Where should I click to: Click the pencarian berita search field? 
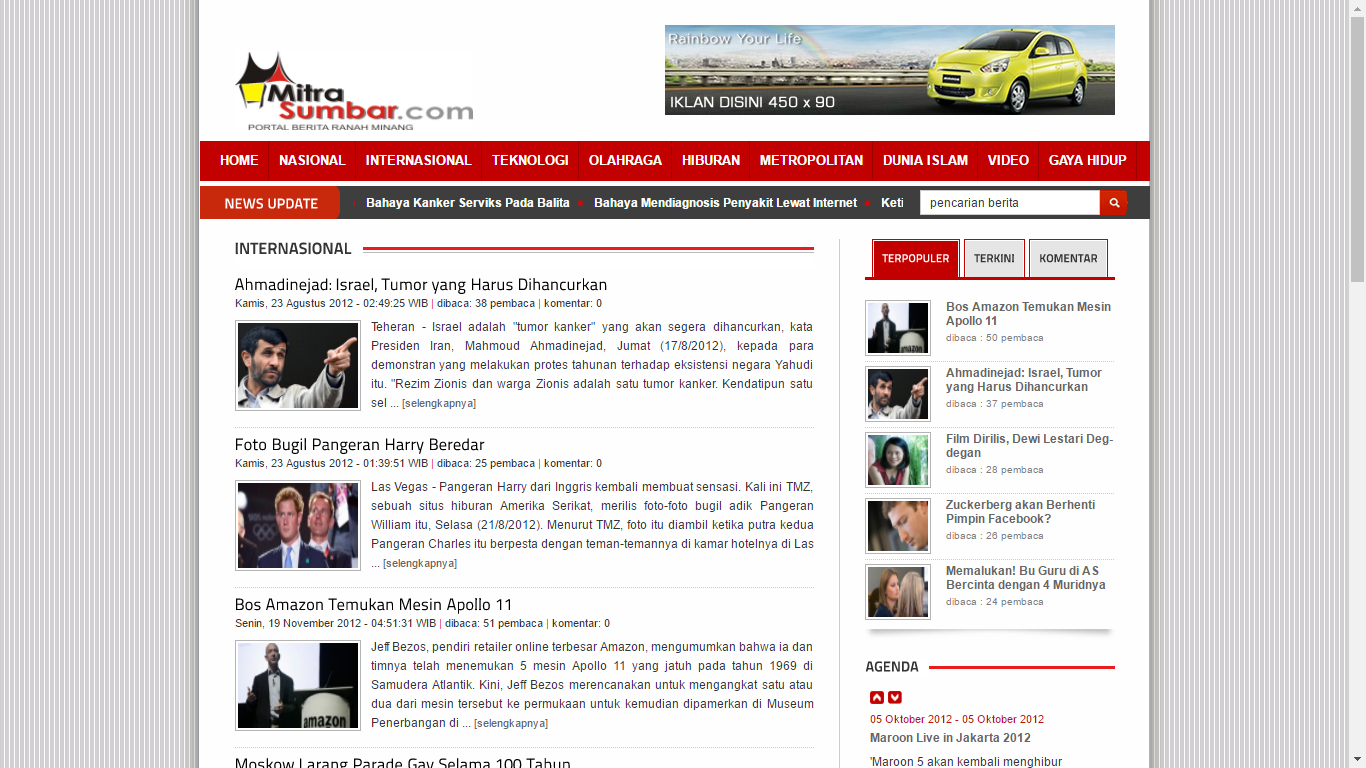point(1008,203)
